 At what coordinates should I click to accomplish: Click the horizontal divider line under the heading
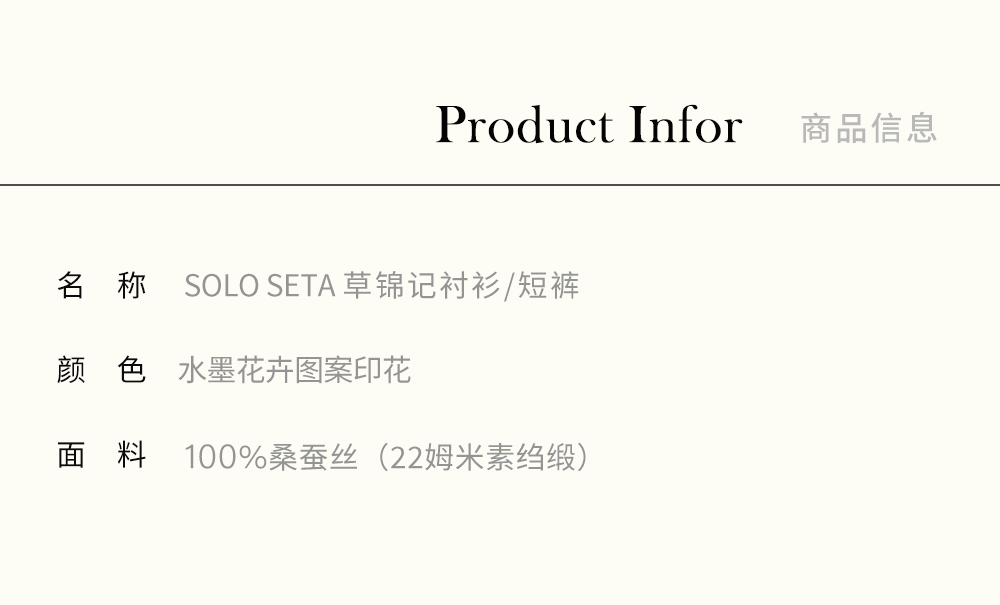click(x=500, y=185)
